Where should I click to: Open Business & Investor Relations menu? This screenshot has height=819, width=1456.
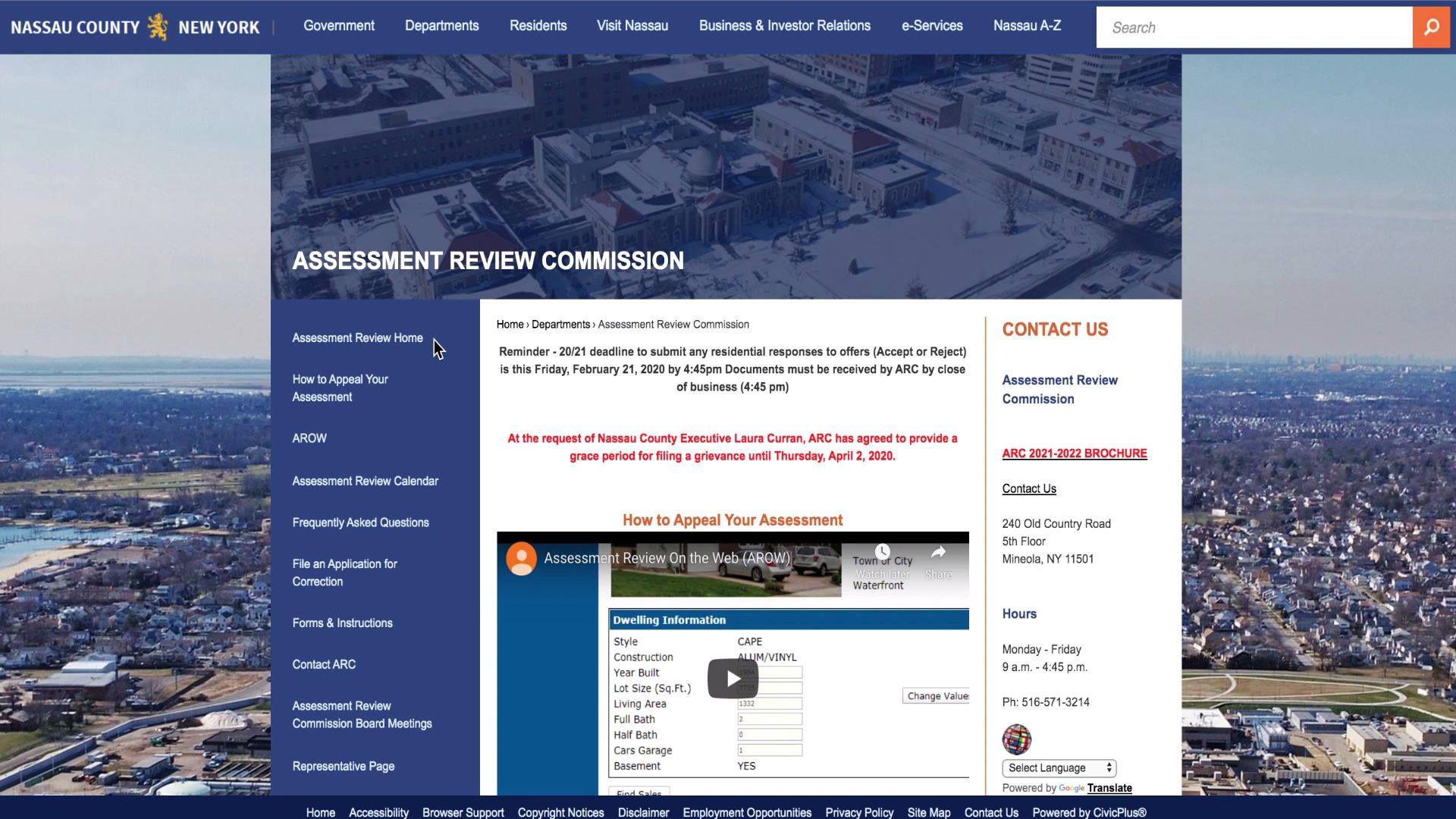pyautogui.click(x=785, y=26)
